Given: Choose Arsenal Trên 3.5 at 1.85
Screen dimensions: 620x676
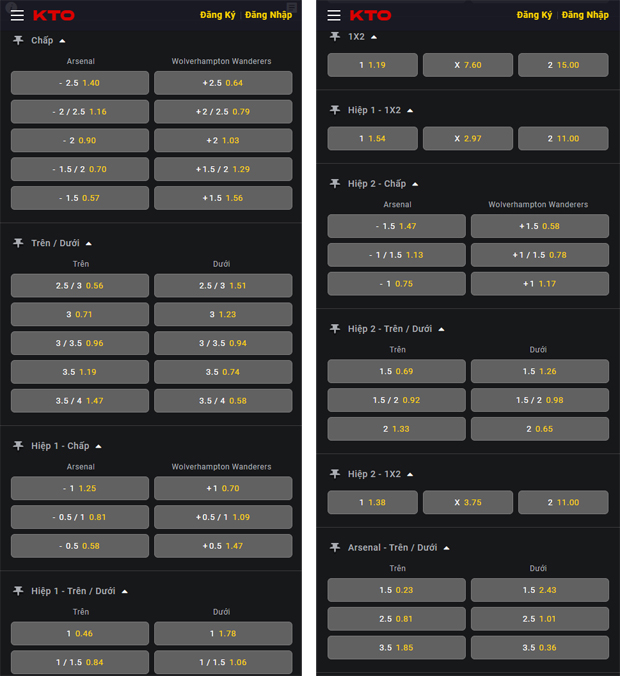Looking at the screenshot, I should point(397,648).
